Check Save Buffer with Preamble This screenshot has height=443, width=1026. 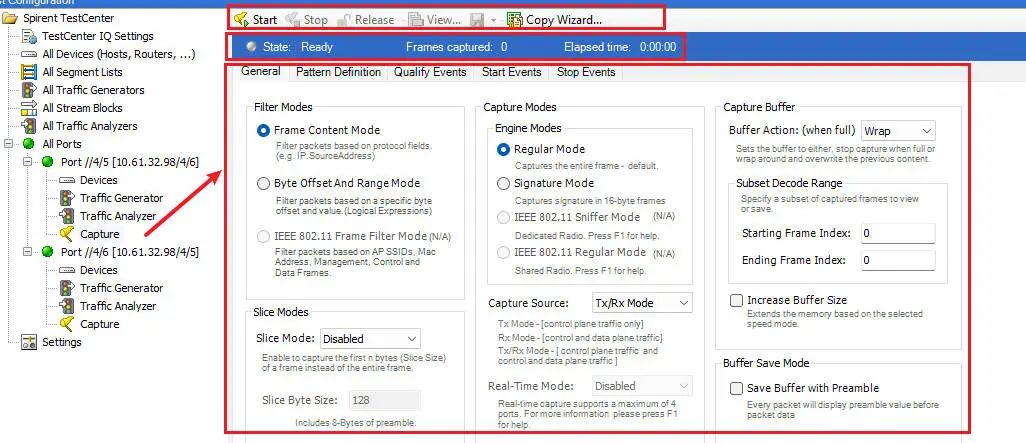coord(737,388)
